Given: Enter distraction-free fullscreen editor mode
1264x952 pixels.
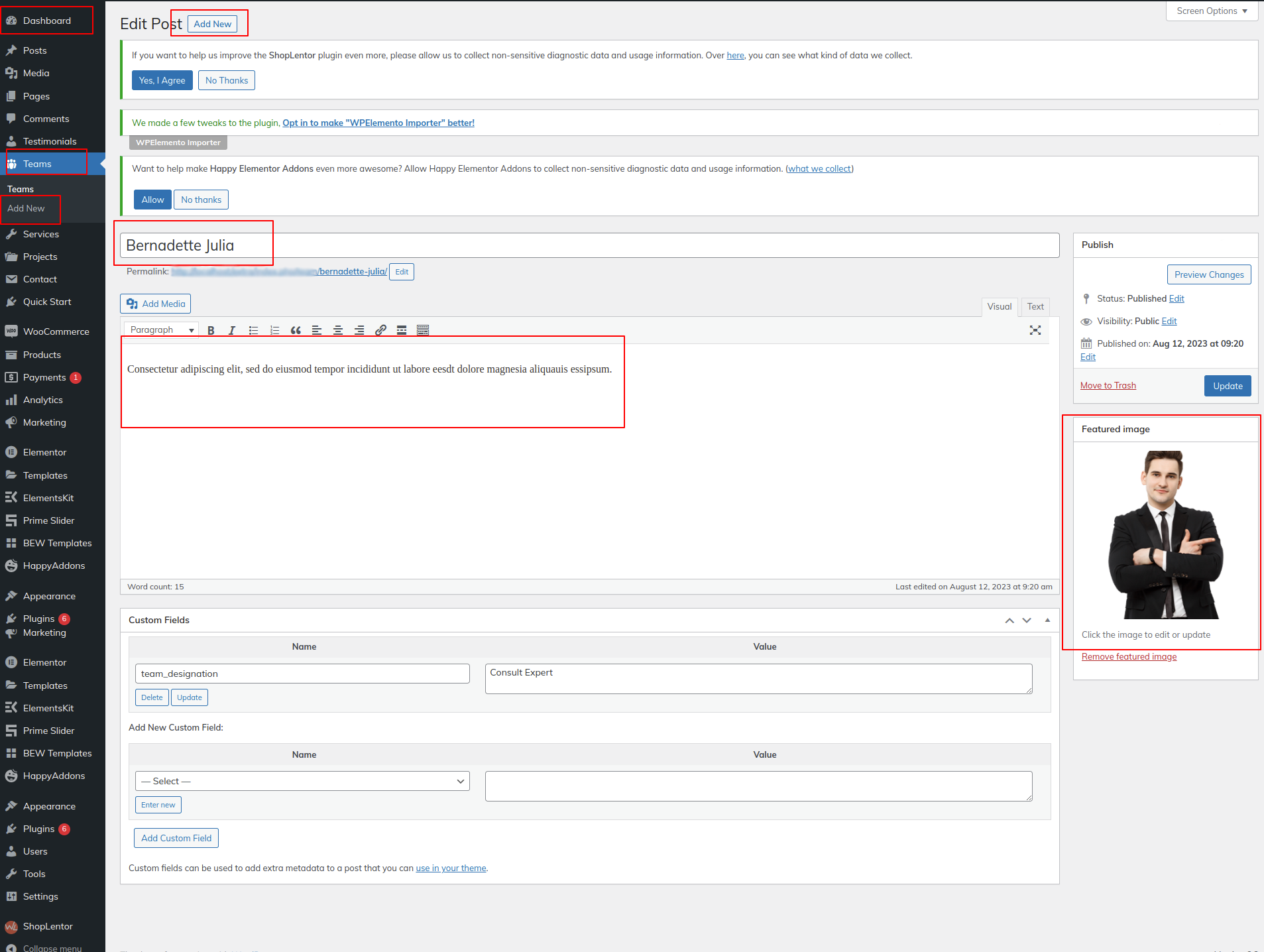Looking at the screenshot, I should coord(1035,330).
